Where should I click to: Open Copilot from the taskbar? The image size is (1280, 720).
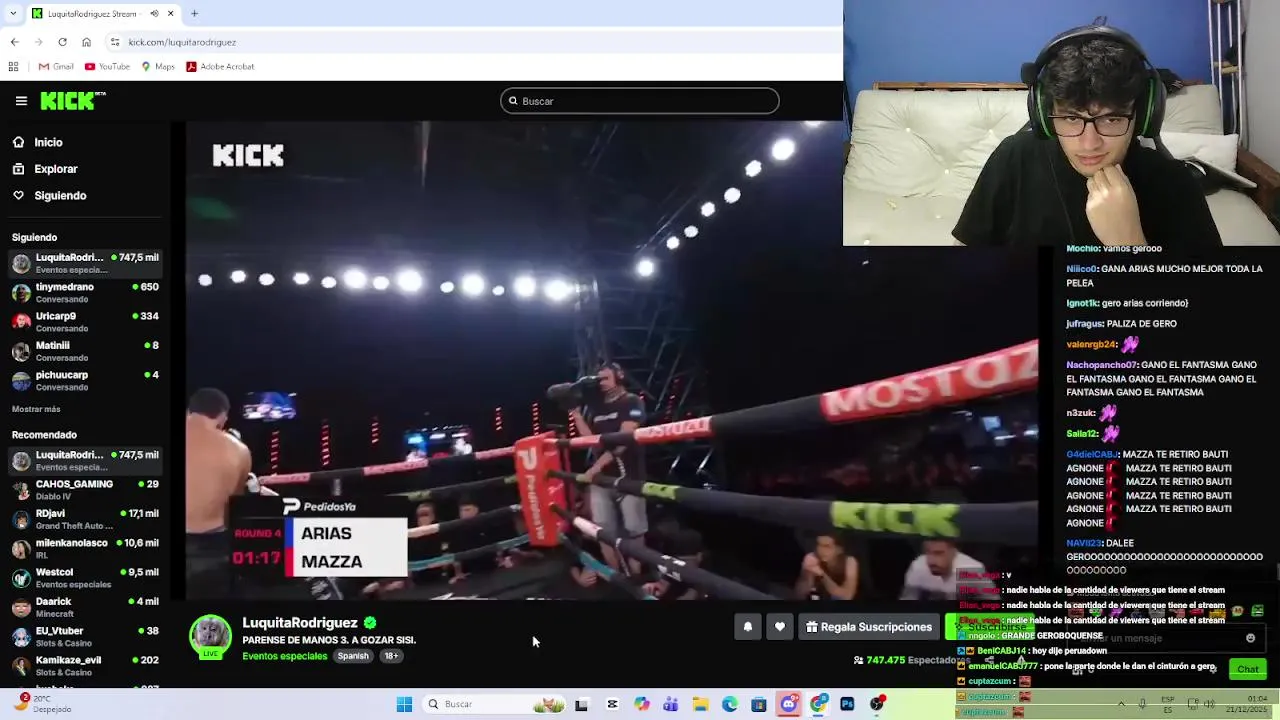click(641, 704)
